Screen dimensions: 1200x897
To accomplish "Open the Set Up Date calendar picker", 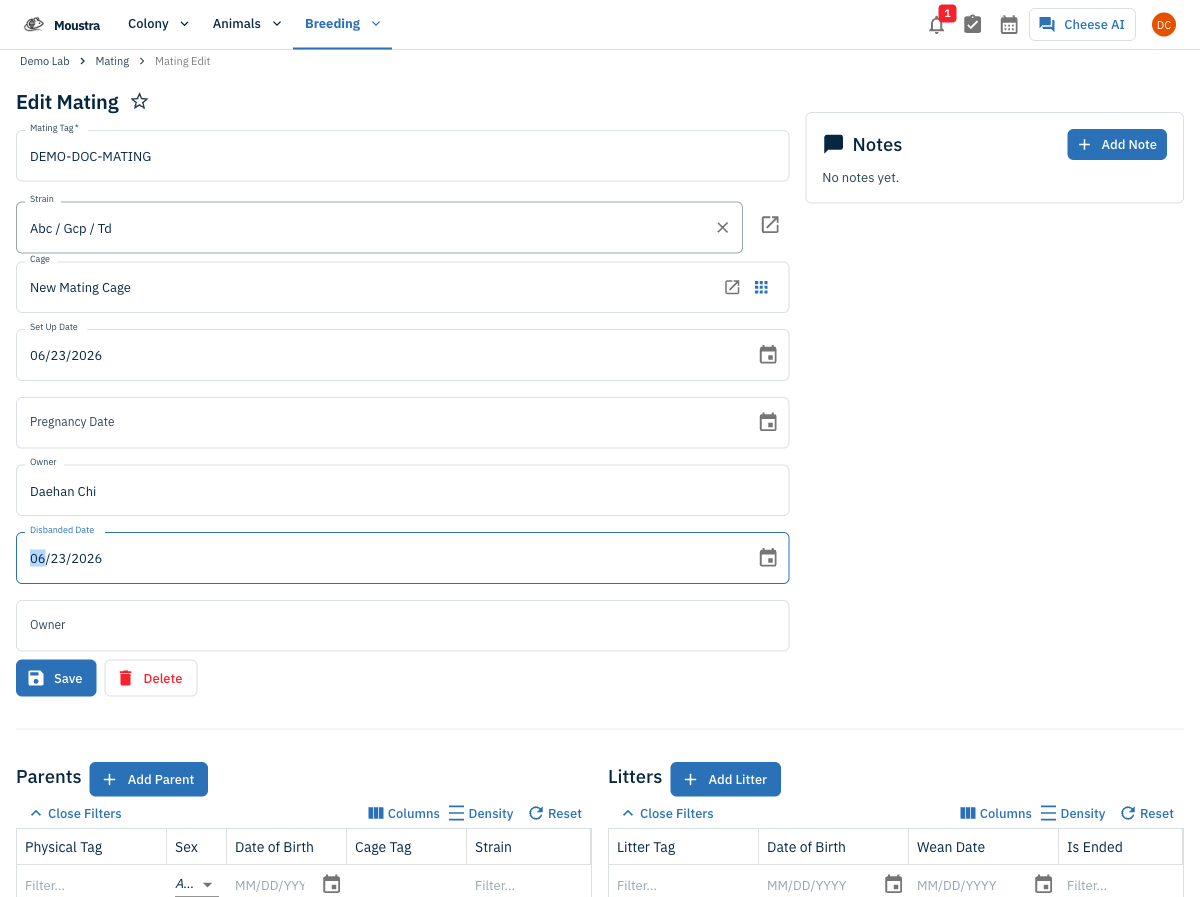I will [x=768, y=355].
